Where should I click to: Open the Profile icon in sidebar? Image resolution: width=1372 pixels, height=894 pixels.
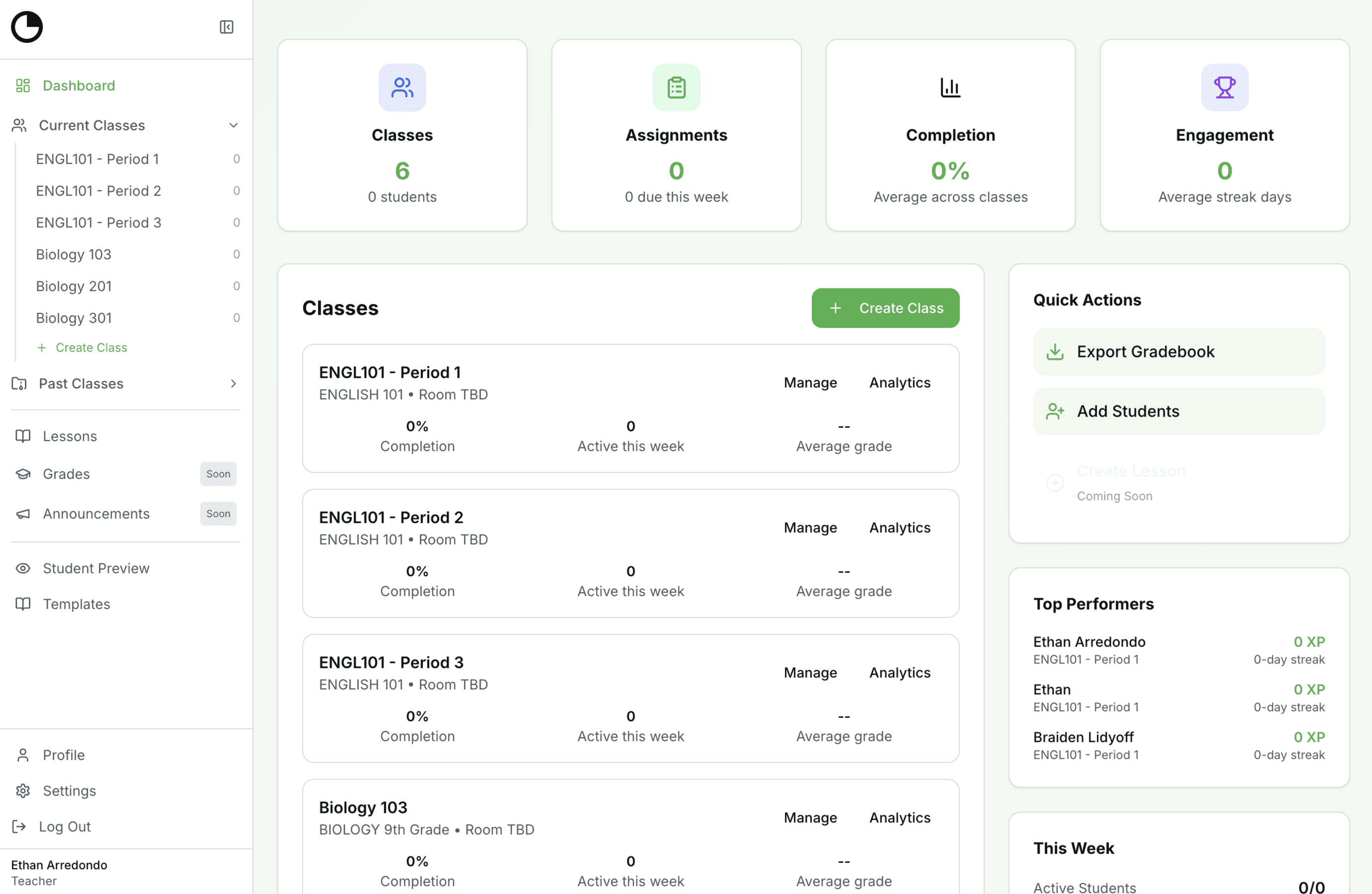tap(22, 755)
